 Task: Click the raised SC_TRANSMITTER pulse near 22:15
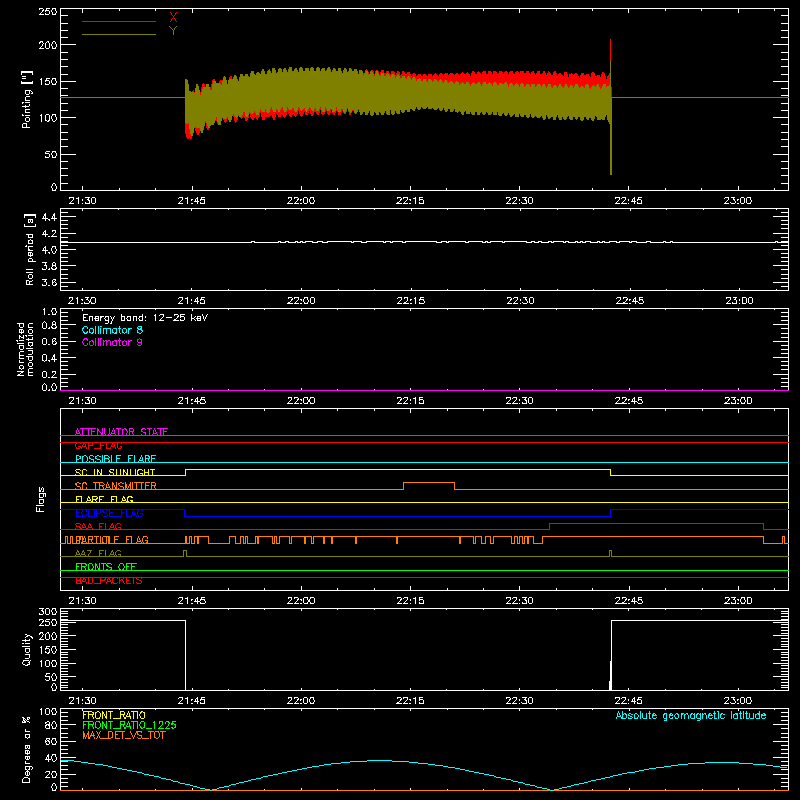click(x=429, y=483)
